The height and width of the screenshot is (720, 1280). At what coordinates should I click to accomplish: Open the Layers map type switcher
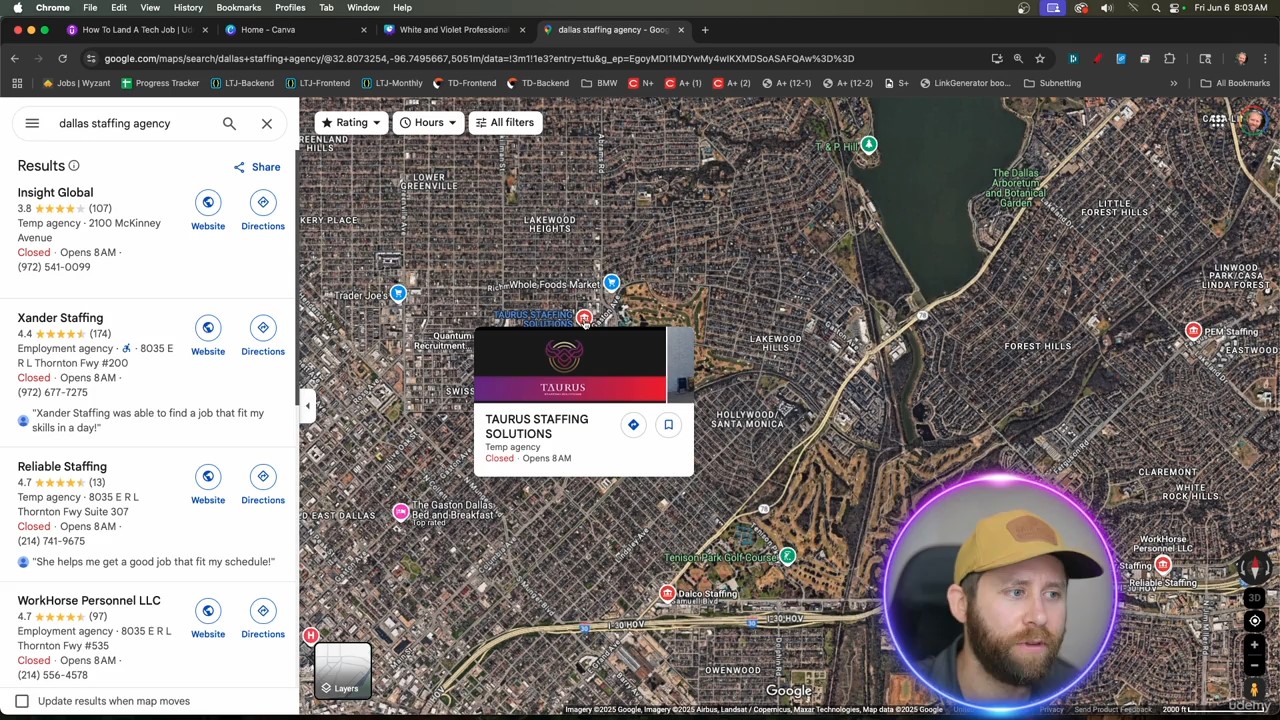point(343,671)
